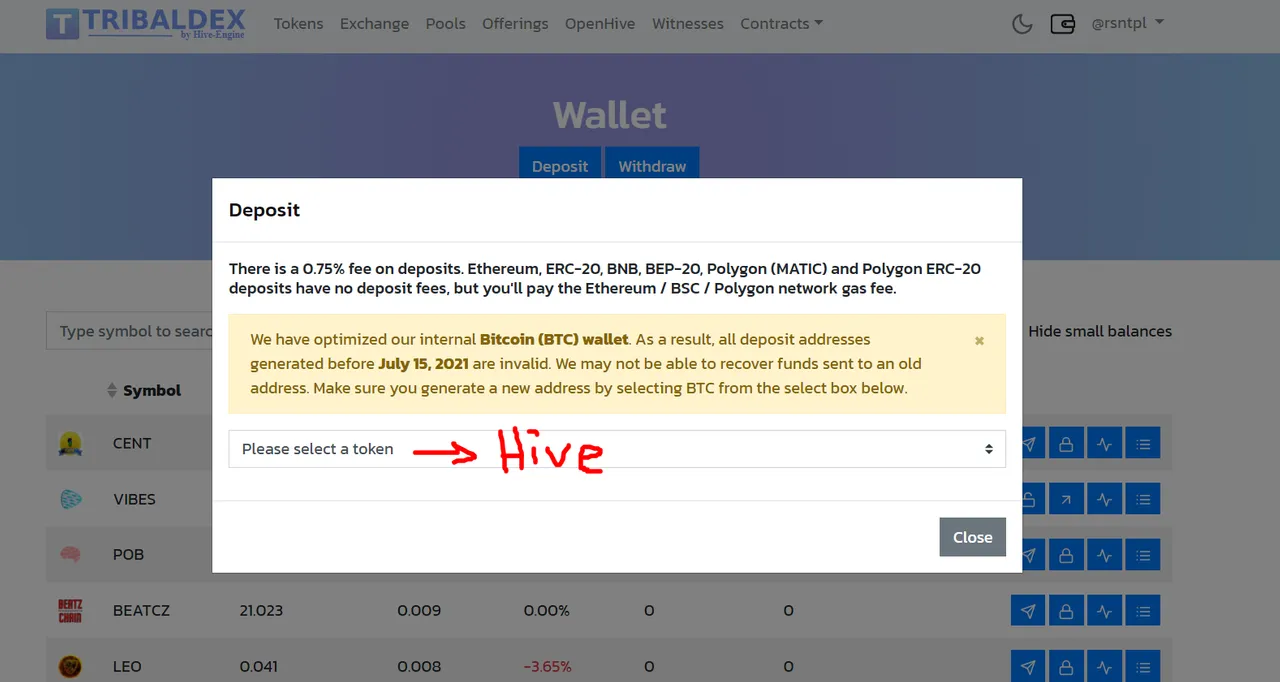
Task: Click the Tribaldex logo
Action: pyautogui.click(x=145, y=23)
